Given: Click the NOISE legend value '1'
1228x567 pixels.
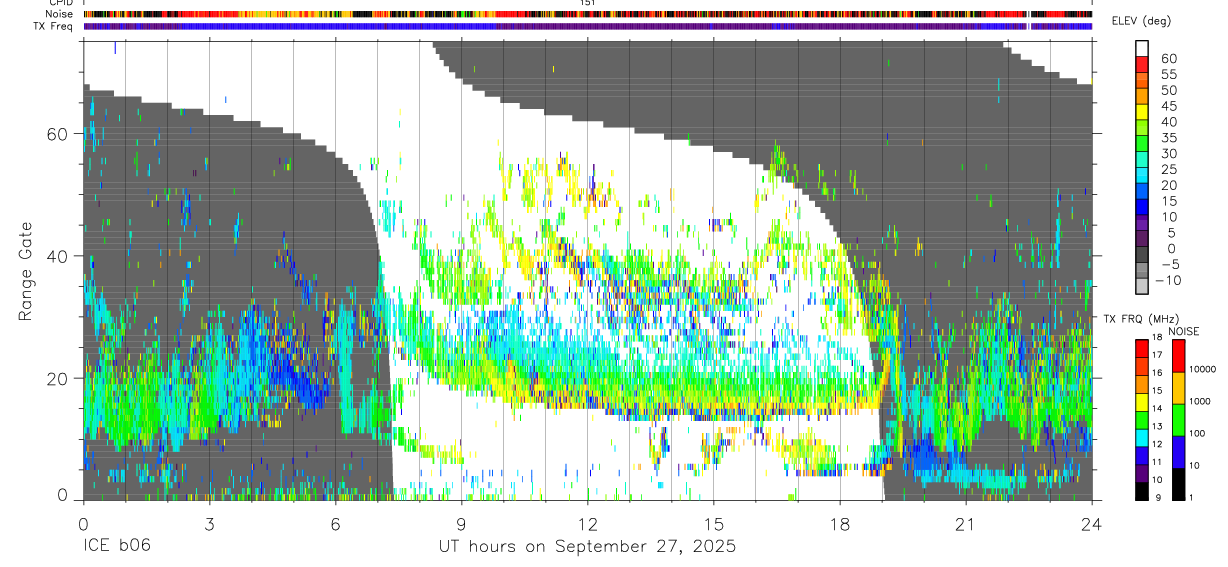Looking at the screenshot, I should pos(1192,498).
